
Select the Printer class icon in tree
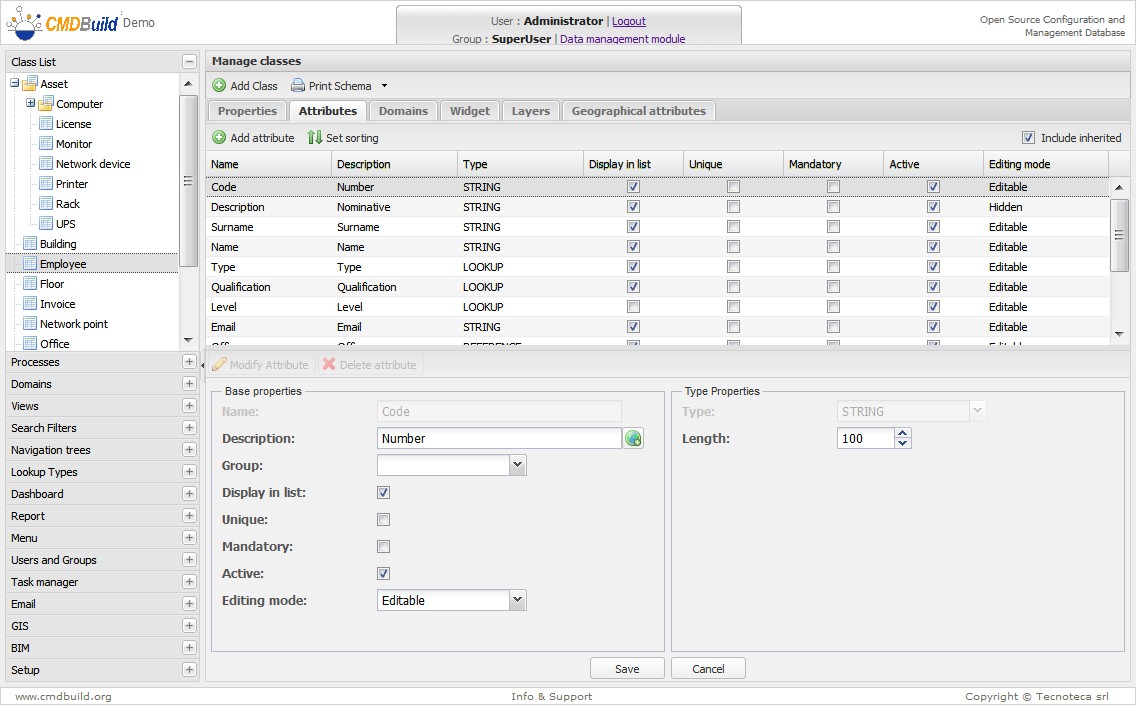coord(46,184)
